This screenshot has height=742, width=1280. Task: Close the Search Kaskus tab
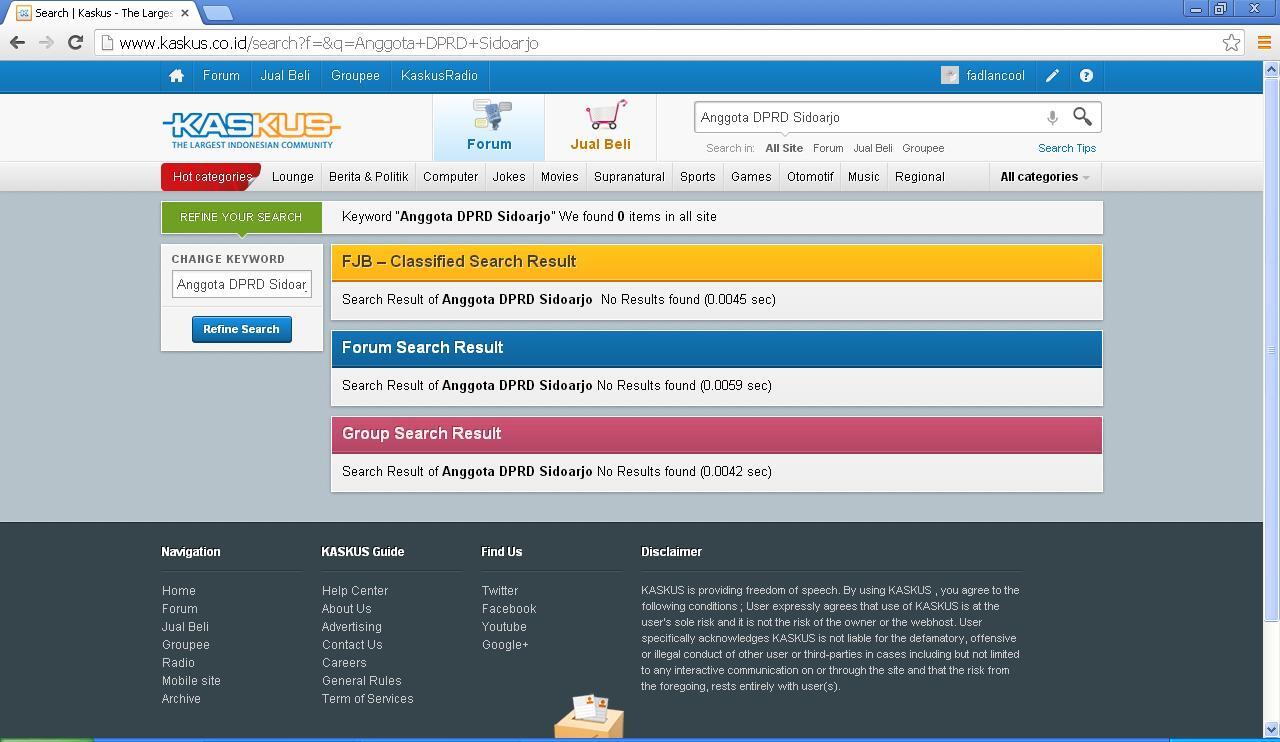click(x=185, y=13)
